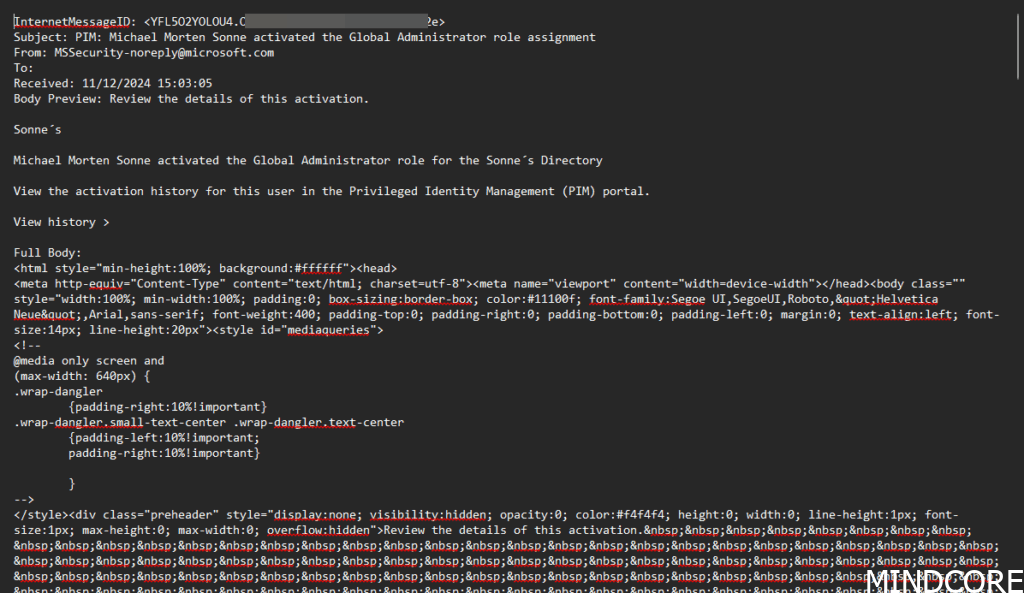Click the empty To: field line

click(x=24, y=68)
